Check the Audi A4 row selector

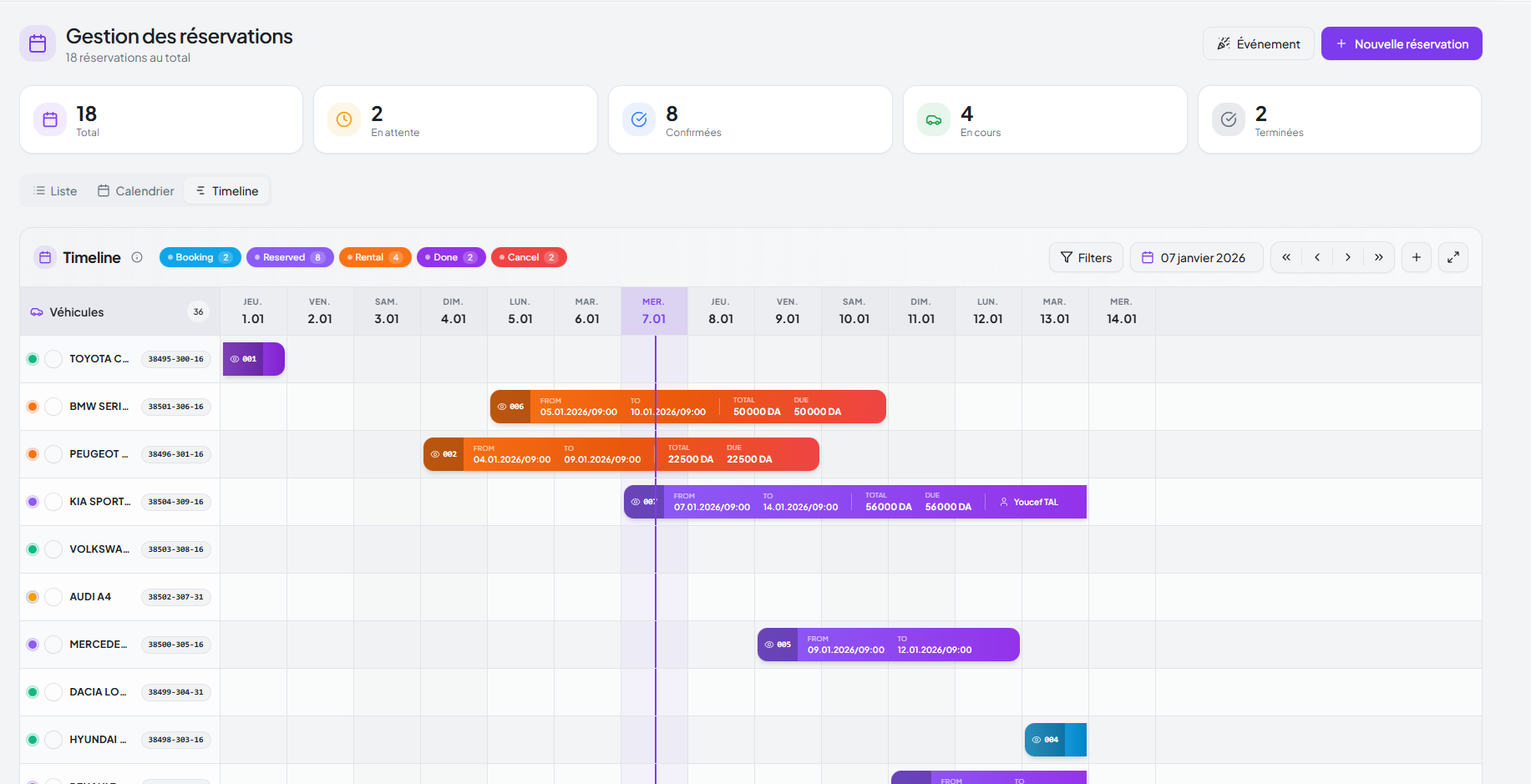53,597
